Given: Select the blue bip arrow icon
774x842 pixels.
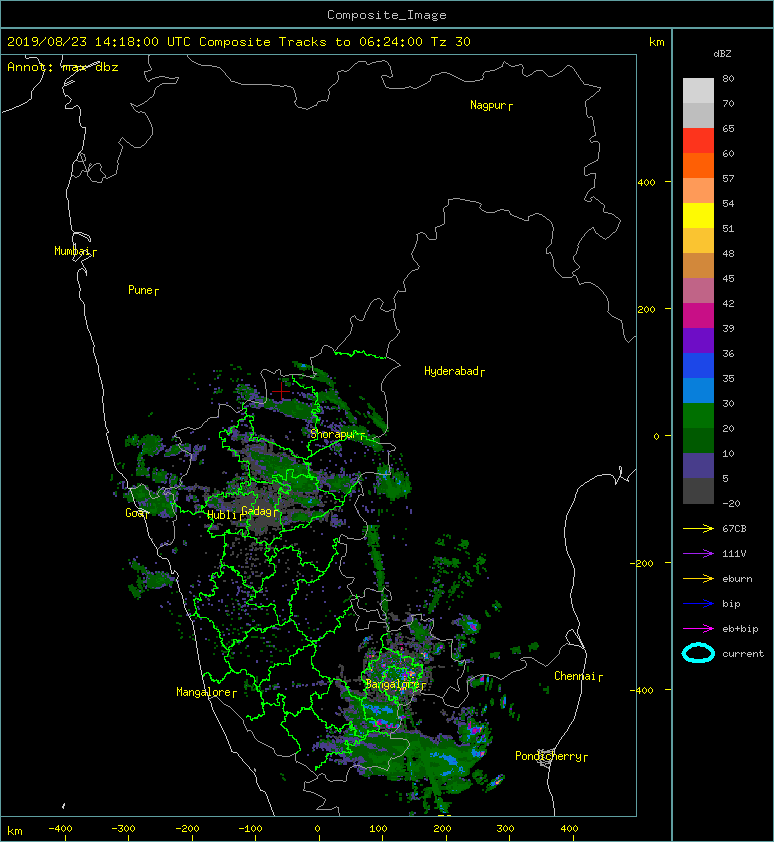Looking at the screenshot, I should click(x=698, y=604).
